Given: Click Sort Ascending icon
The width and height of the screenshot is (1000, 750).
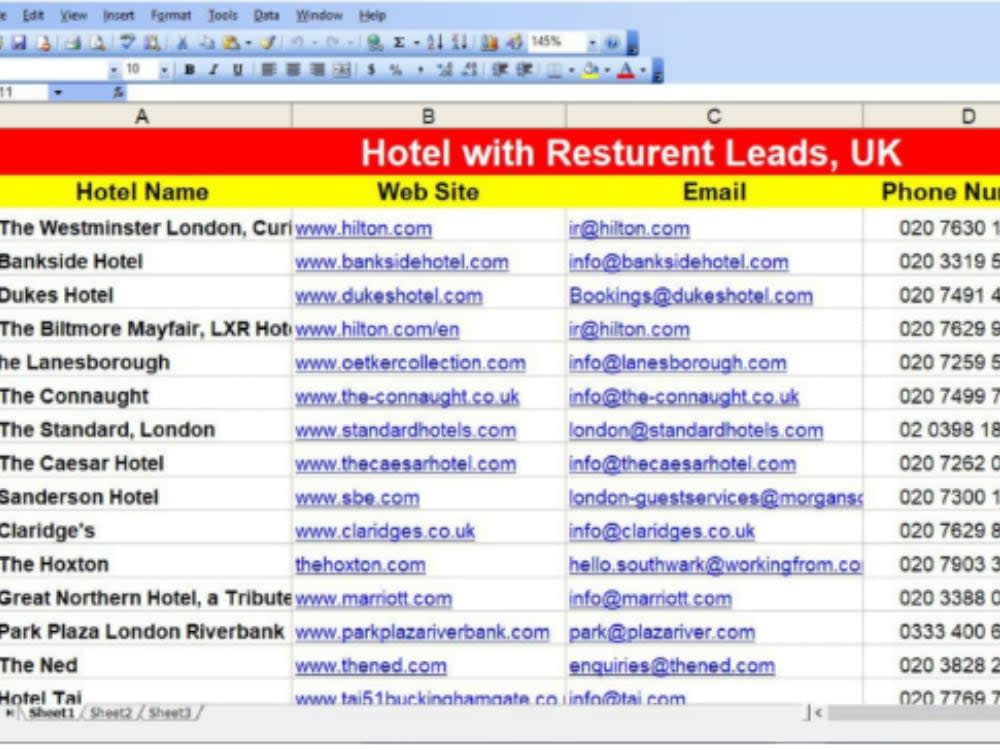Looking at the screenshot, I should pyautogui.click(x=436, y=43).
